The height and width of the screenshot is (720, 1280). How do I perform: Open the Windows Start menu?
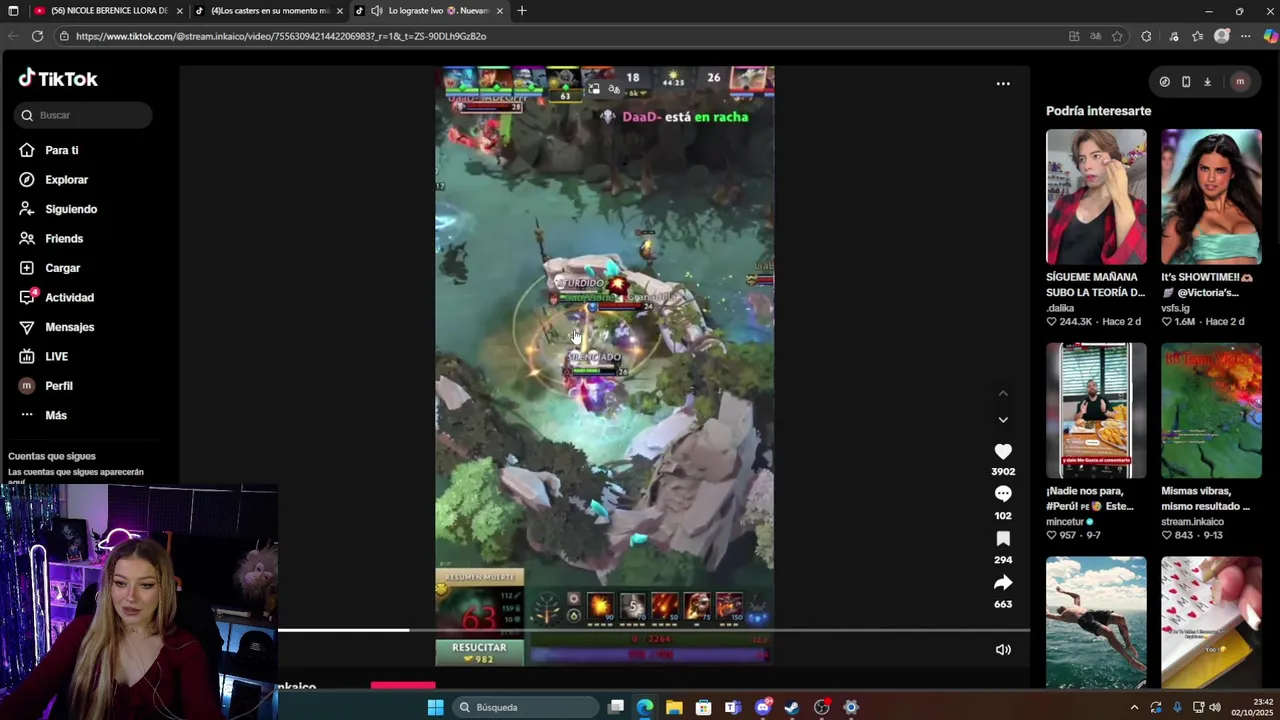pyautogui.click(x=435, y=707)
